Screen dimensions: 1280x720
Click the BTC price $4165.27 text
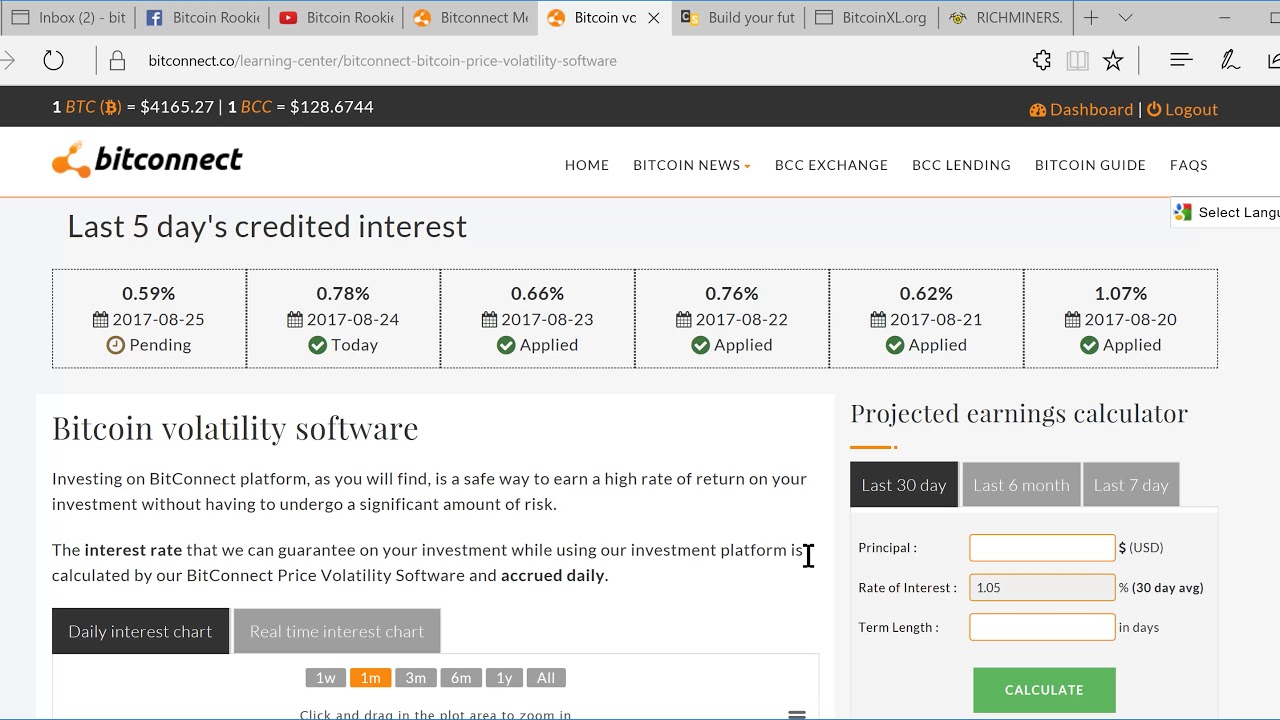point(177,107)
